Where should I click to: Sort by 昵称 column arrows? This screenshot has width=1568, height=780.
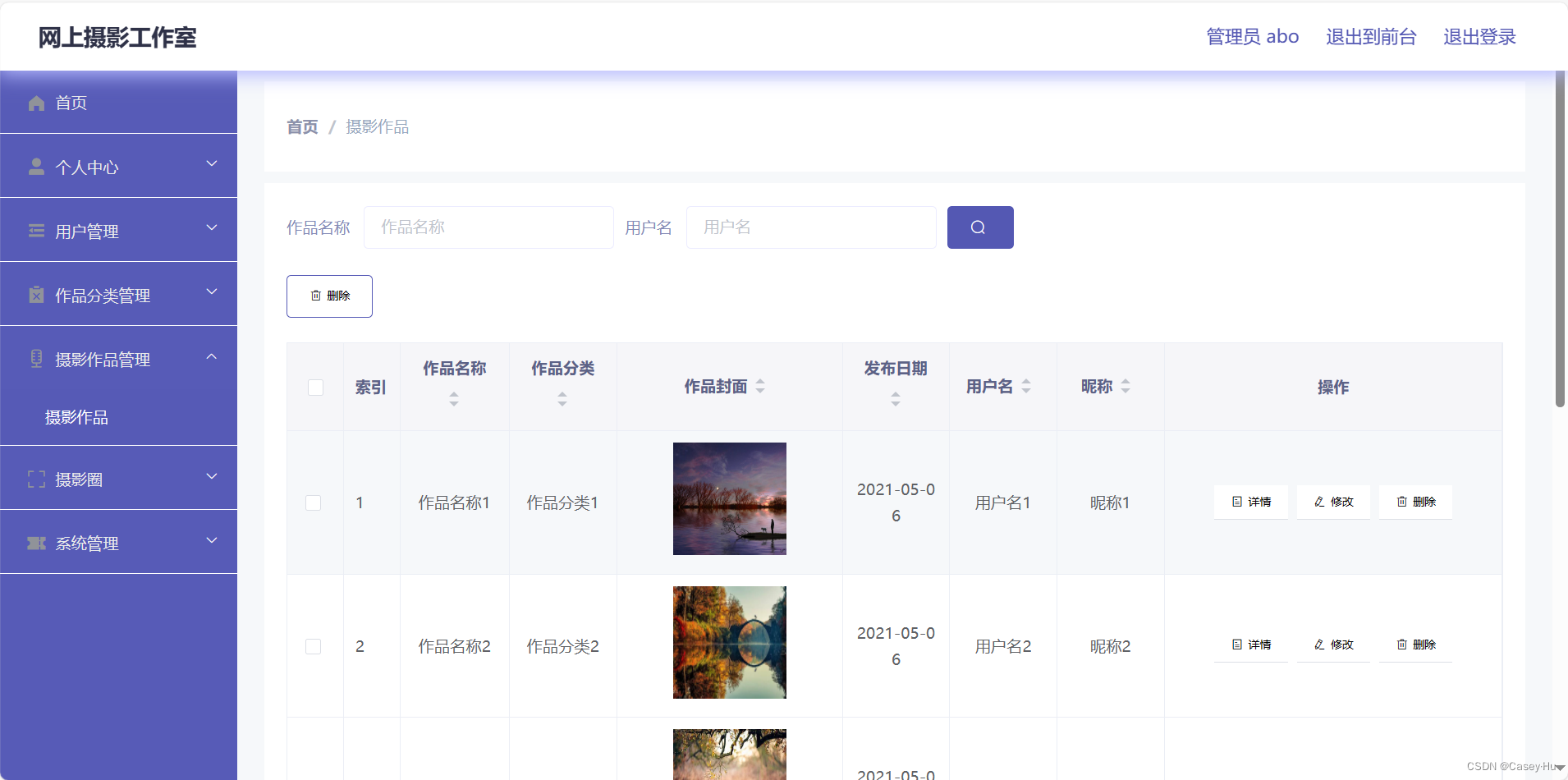(x=1126, y=386)
